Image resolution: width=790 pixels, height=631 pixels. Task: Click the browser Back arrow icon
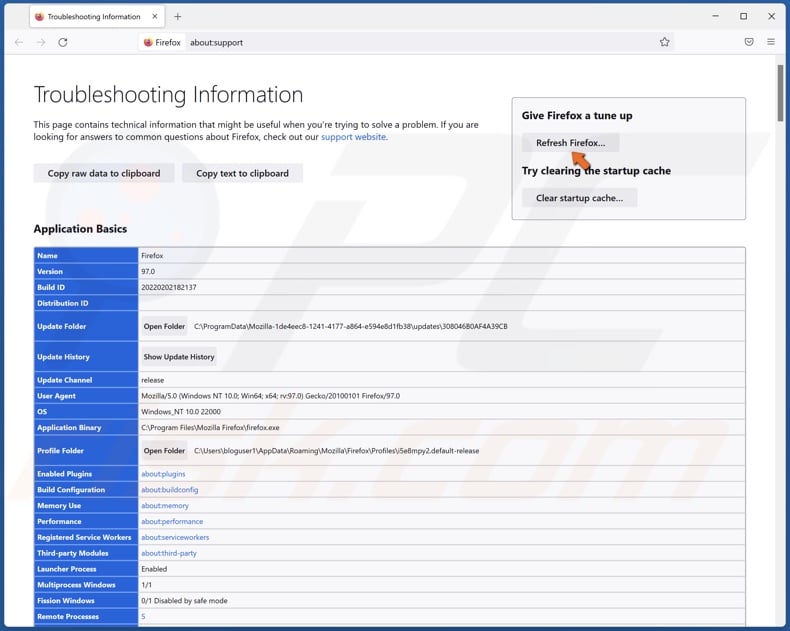point(19,42)
